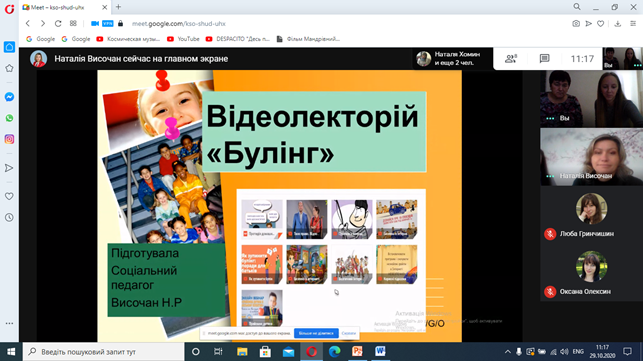The image size is (643, 361).
Task: Open sidebar three-dots settings
Action: click(x=9, y=323)
